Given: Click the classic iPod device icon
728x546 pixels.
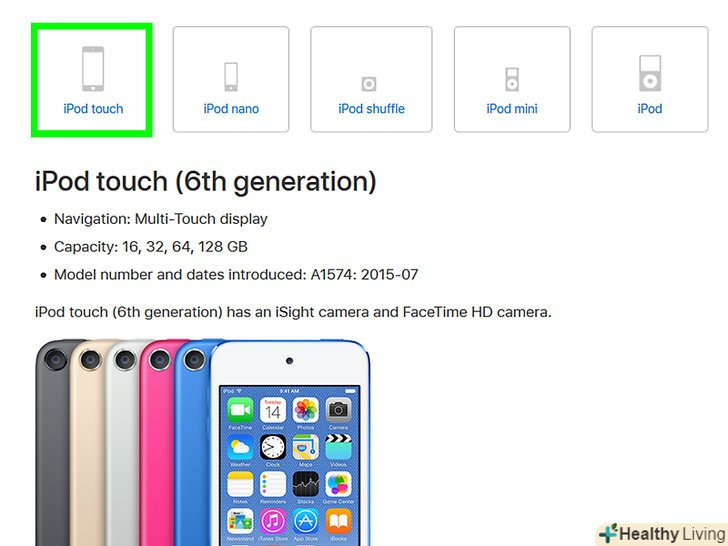Looking at the screenshot, I should pyautogui.click(x=650, y=73).
